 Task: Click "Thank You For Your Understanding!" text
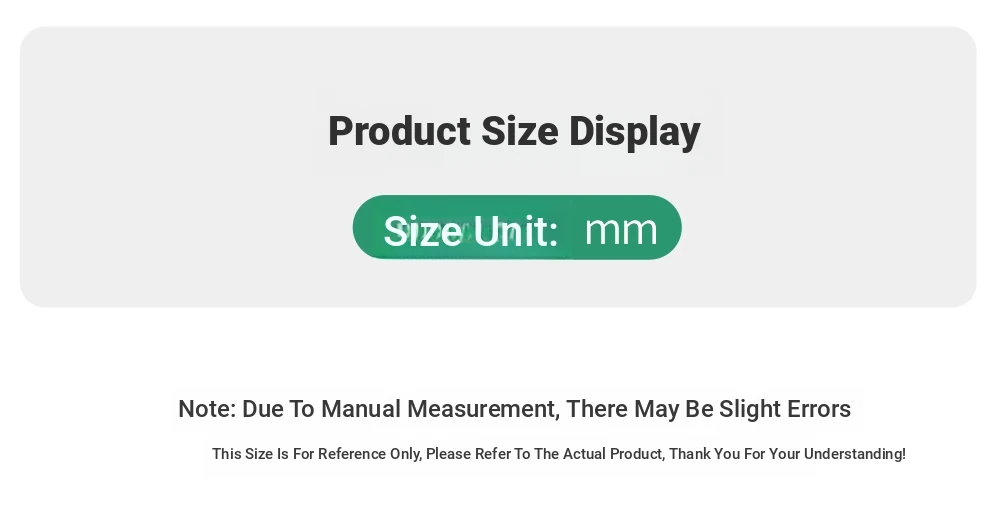(787, 454)
